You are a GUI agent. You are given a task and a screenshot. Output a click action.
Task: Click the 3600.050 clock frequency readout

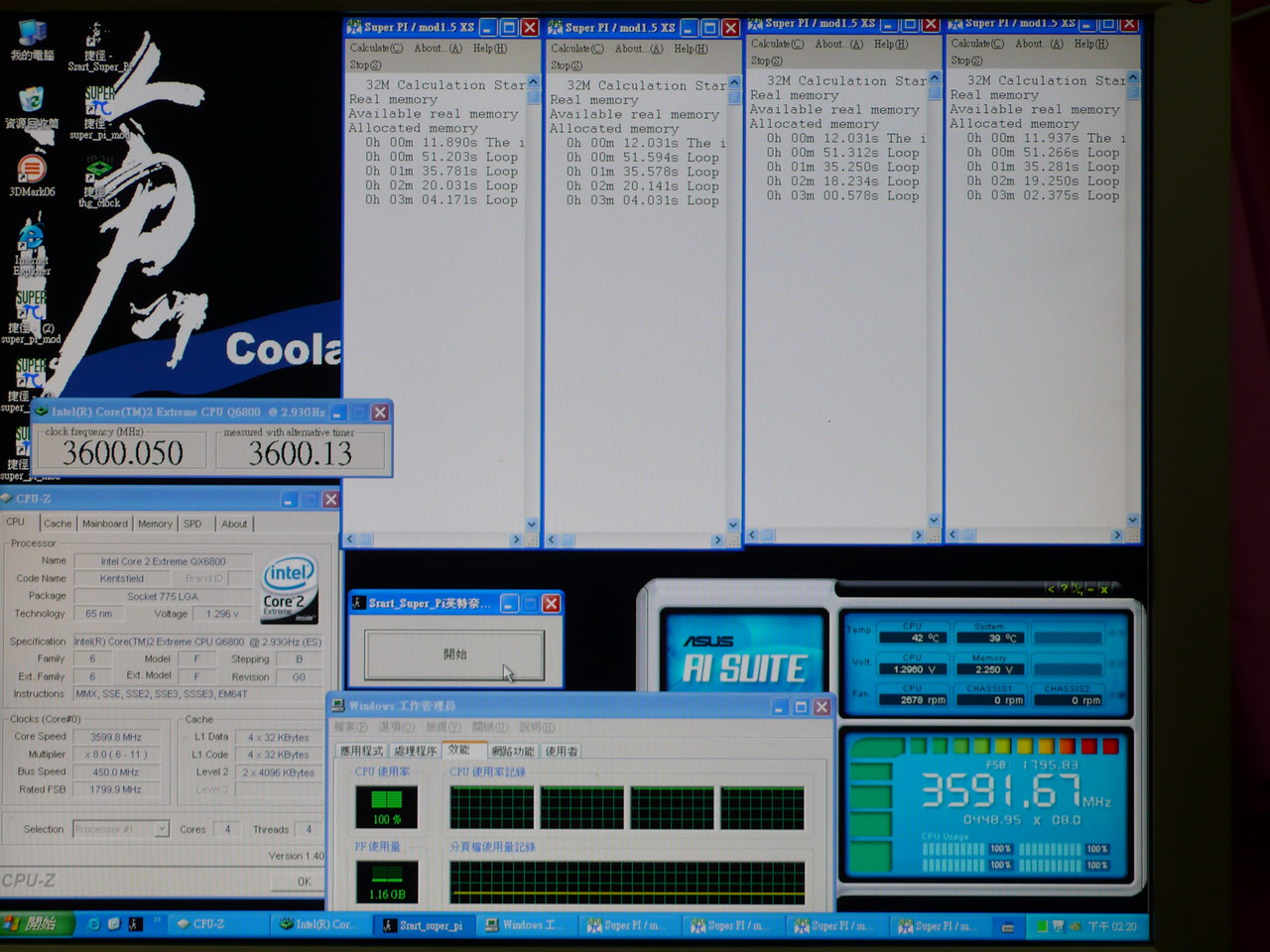click(x=123, y=453)
